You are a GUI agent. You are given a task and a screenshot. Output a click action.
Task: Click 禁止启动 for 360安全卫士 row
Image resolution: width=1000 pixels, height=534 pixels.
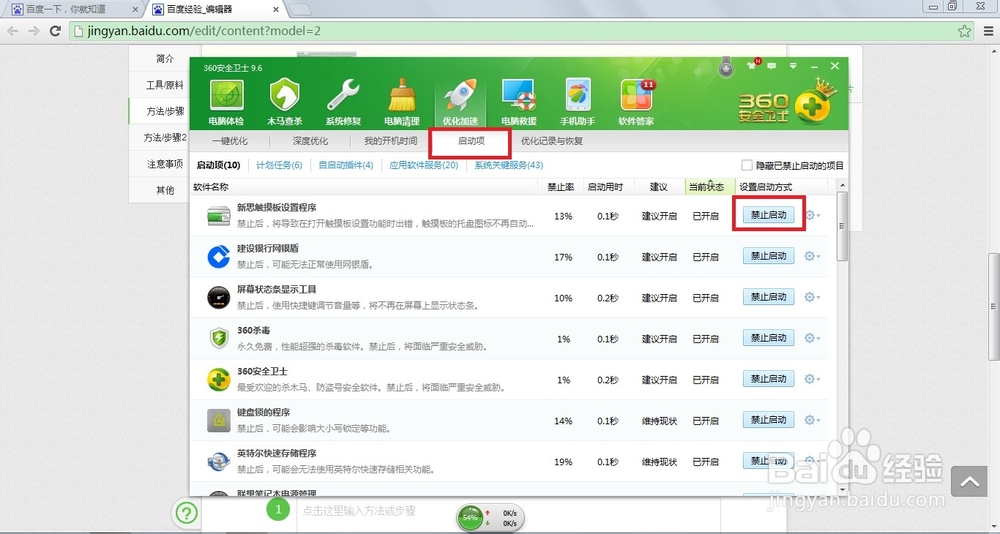[768, 378]
